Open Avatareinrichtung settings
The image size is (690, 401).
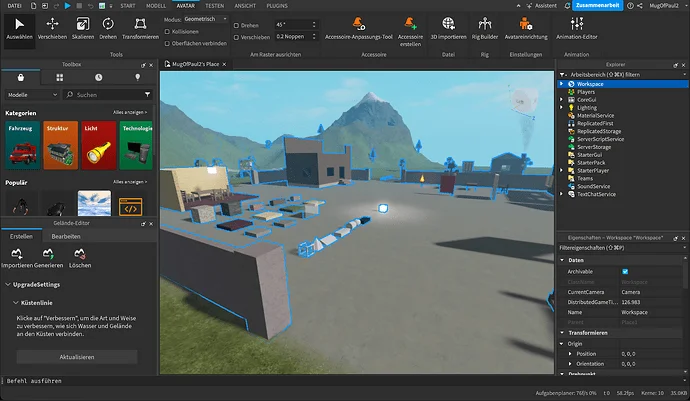pyautogui.click(x=526, y=29)
